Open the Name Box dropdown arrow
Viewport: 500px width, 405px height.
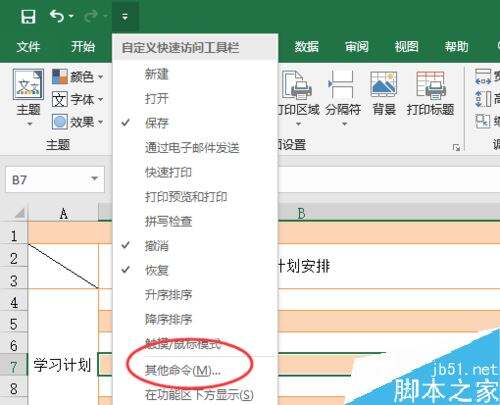point(95,179)
